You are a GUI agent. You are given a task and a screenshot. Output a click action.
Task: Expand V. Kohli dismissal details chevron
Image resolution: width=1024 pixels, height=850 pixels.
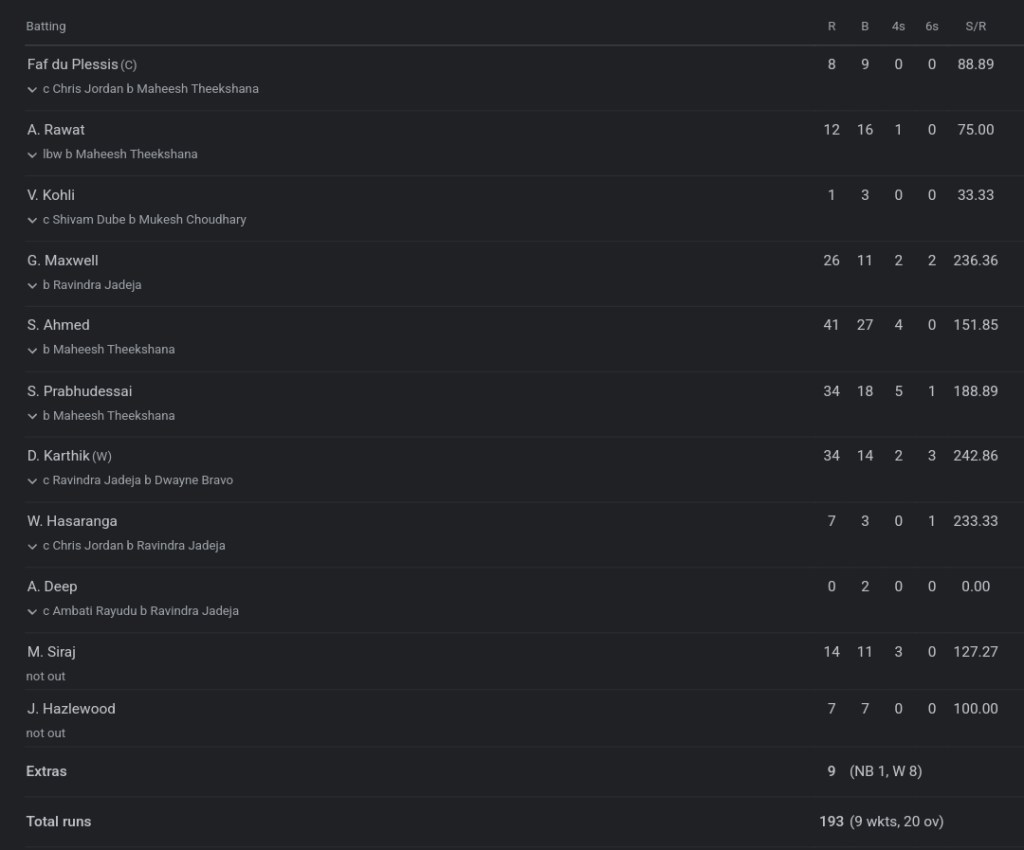coord(33,220)
